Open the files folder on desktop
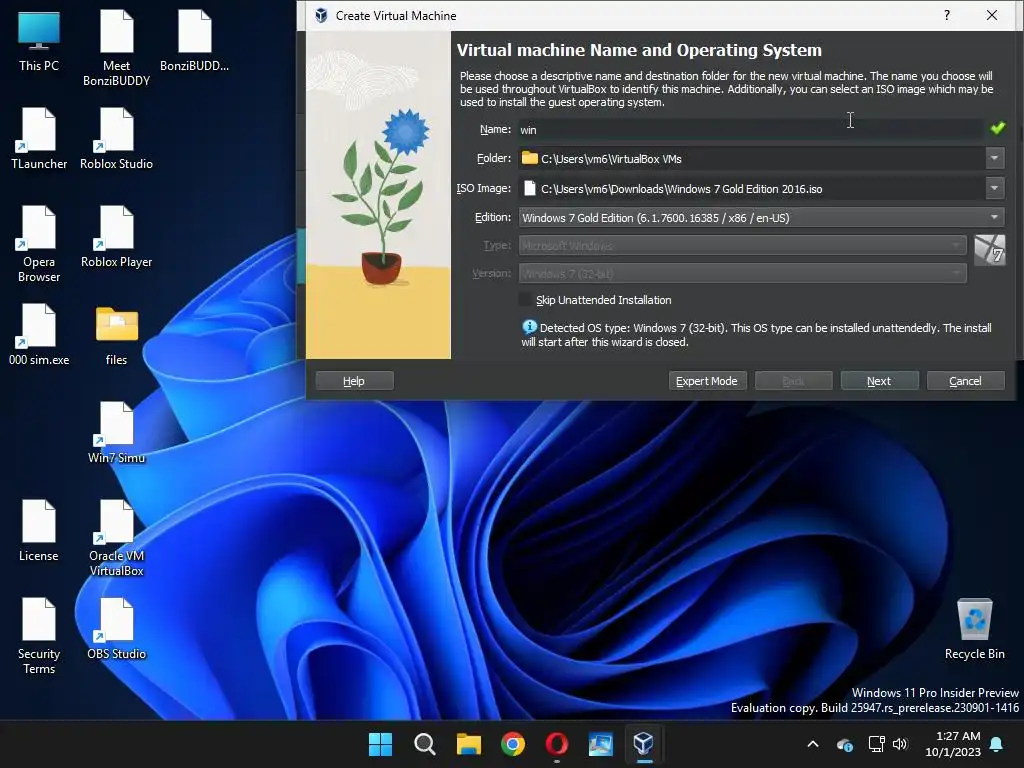 coord(116,334)
